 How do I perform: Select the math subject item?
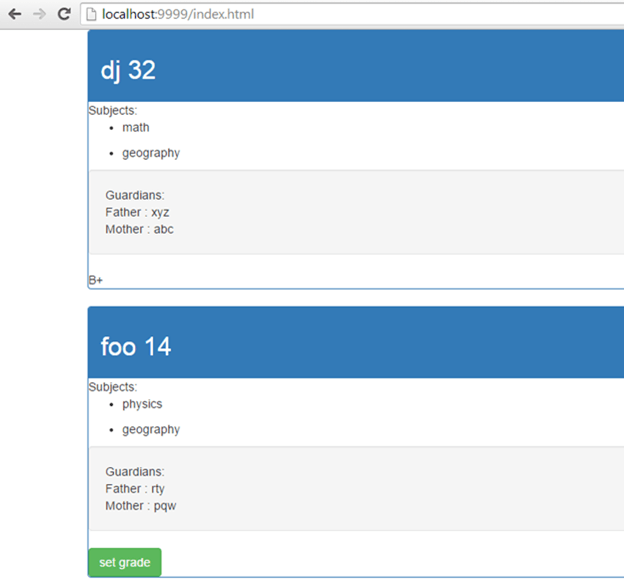point(136,128)
